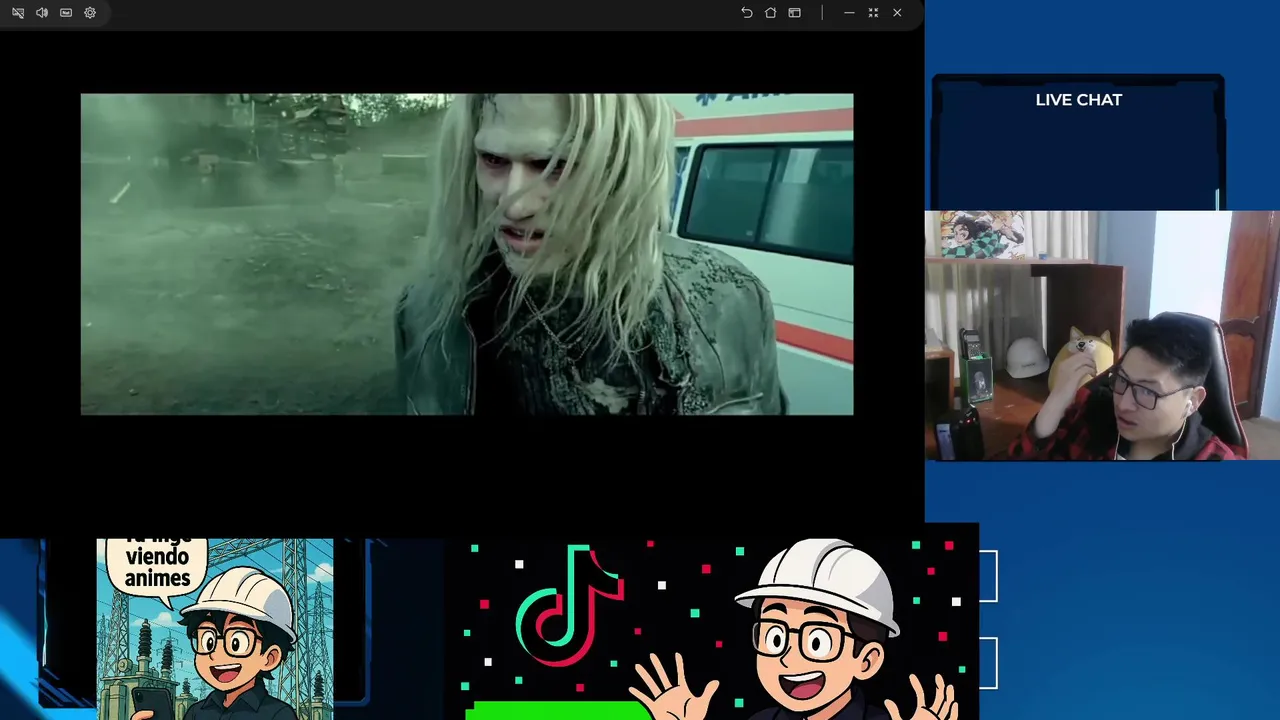This screenshot has height=720, width=1280.
Task: Open settings with the gear icon
Action: [x=90, y=13]
